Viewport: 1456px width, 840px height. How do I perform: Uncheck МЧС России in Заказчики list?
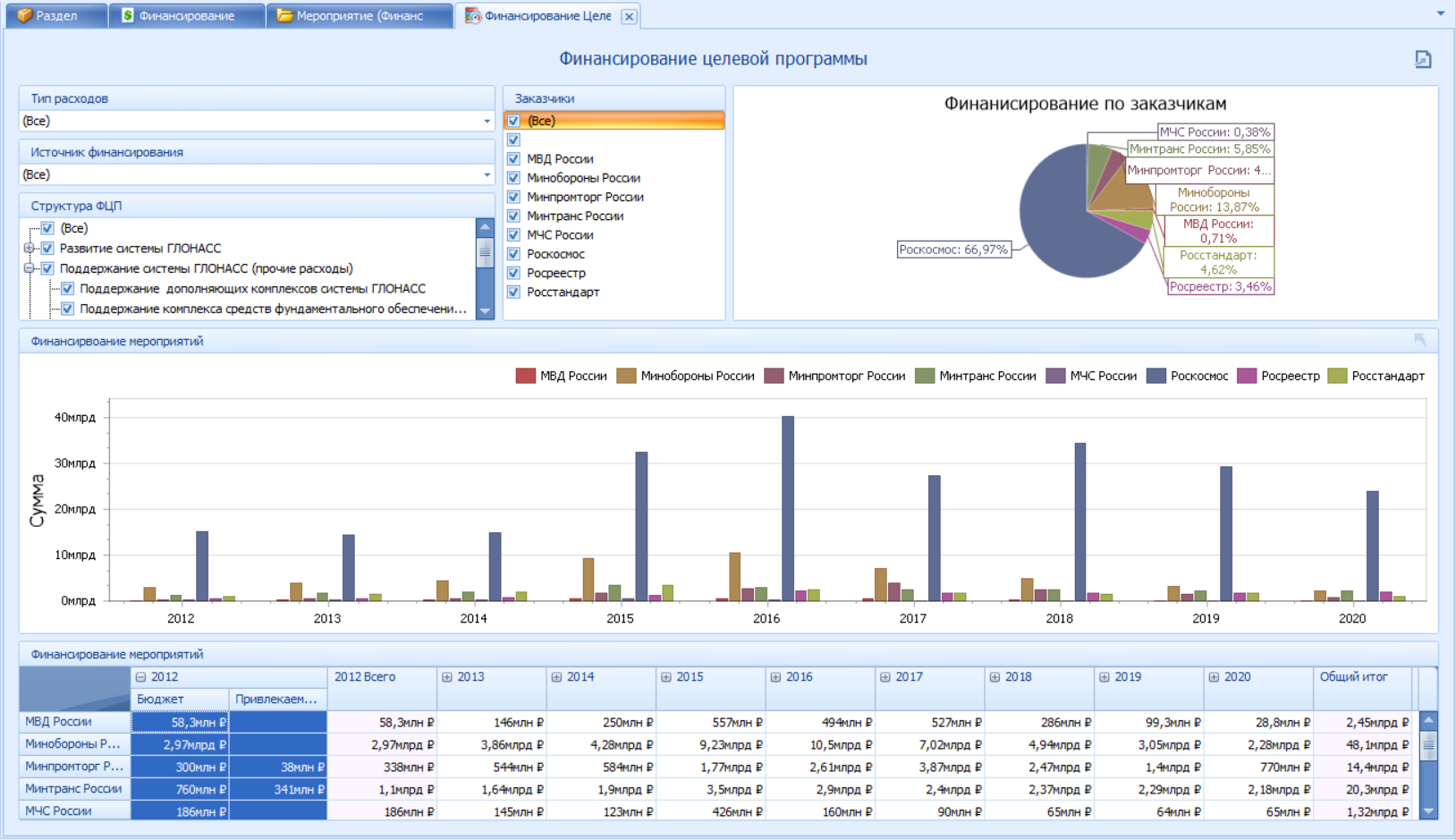point(513,234)
